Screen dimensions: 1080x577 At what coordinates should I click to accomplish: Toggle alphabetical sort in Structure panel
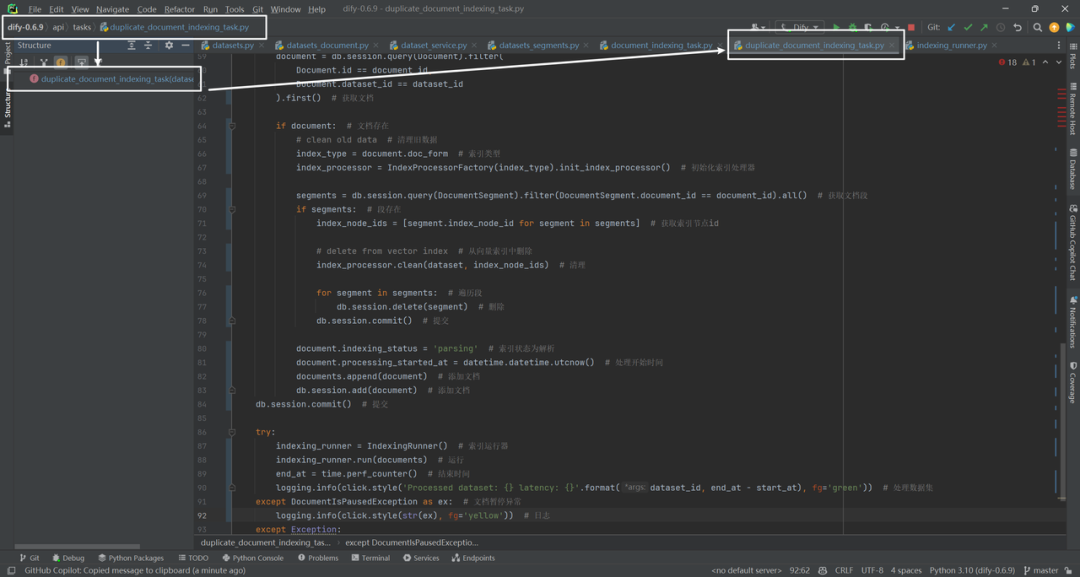(24, 63)
